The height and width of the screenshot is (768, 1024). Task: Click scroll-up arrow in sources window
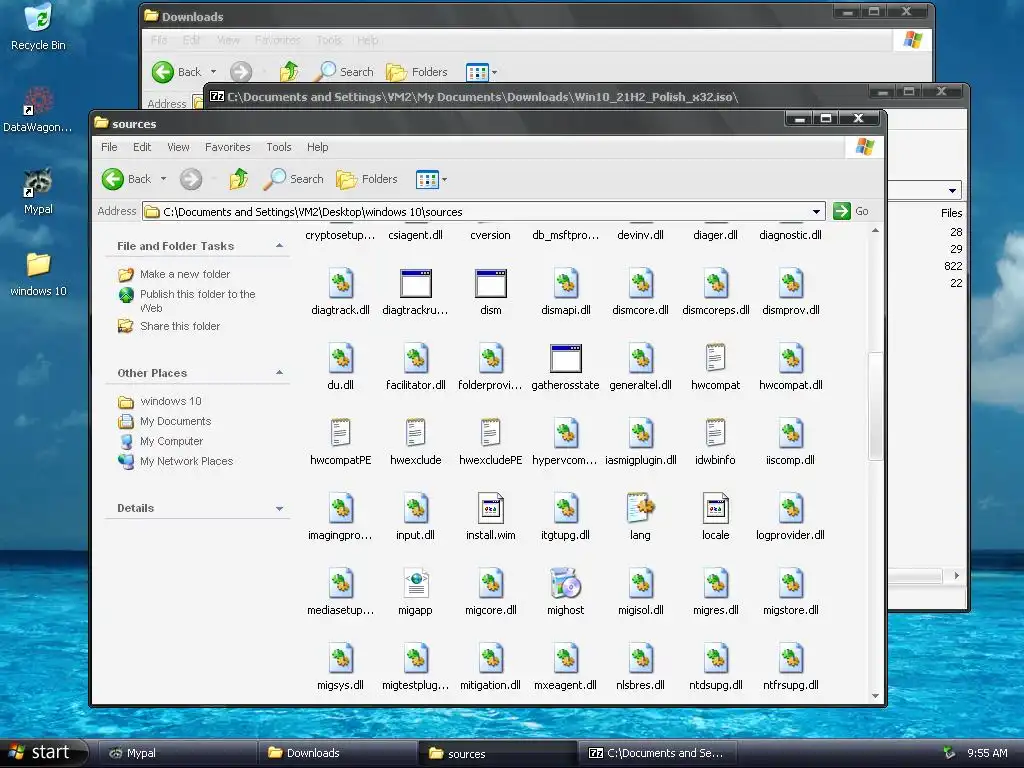pyautogui.click(x=875, y=231)
